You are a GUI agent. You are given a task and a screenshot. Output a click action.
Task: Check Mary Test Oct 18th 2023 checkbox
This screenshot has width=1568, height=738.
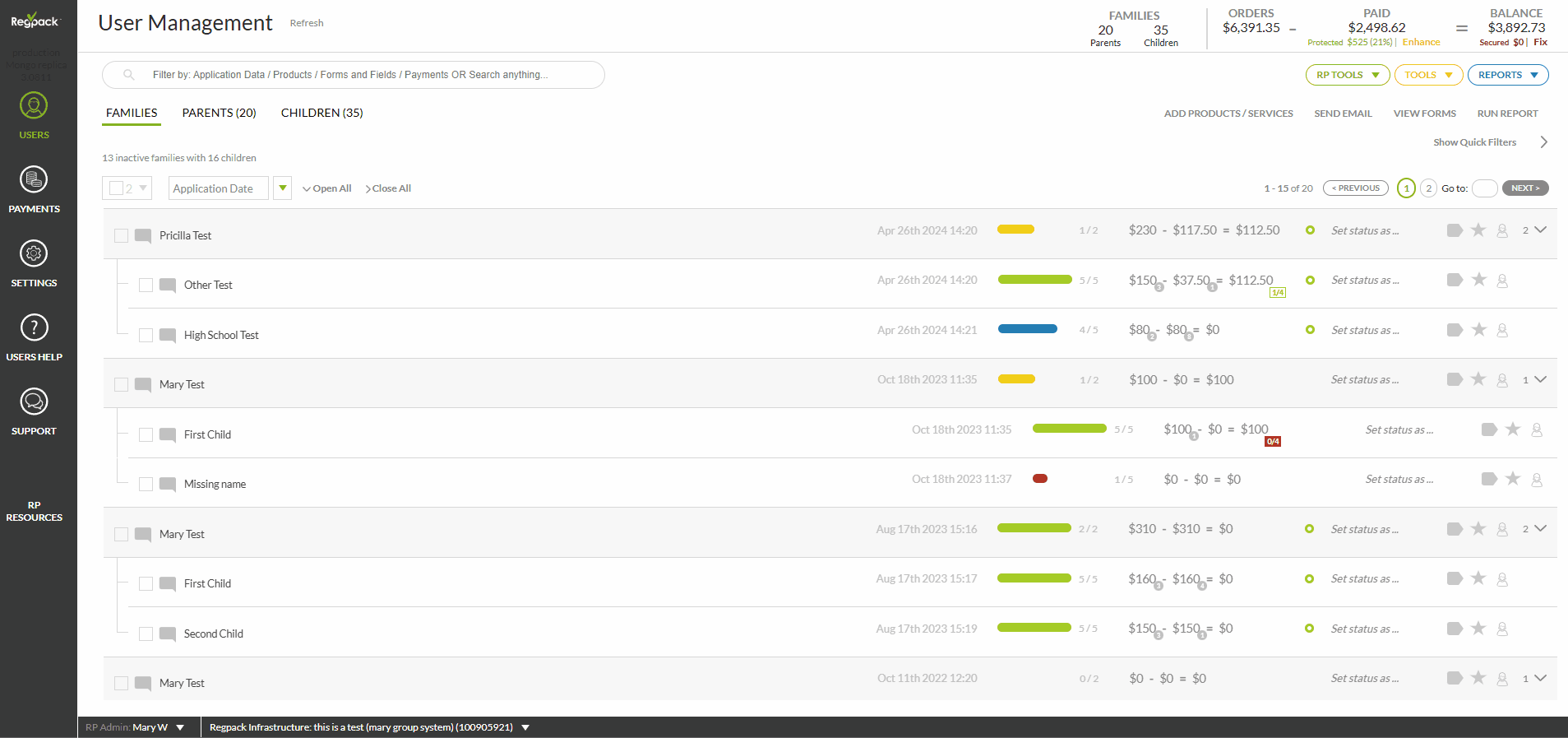[121, 385]
